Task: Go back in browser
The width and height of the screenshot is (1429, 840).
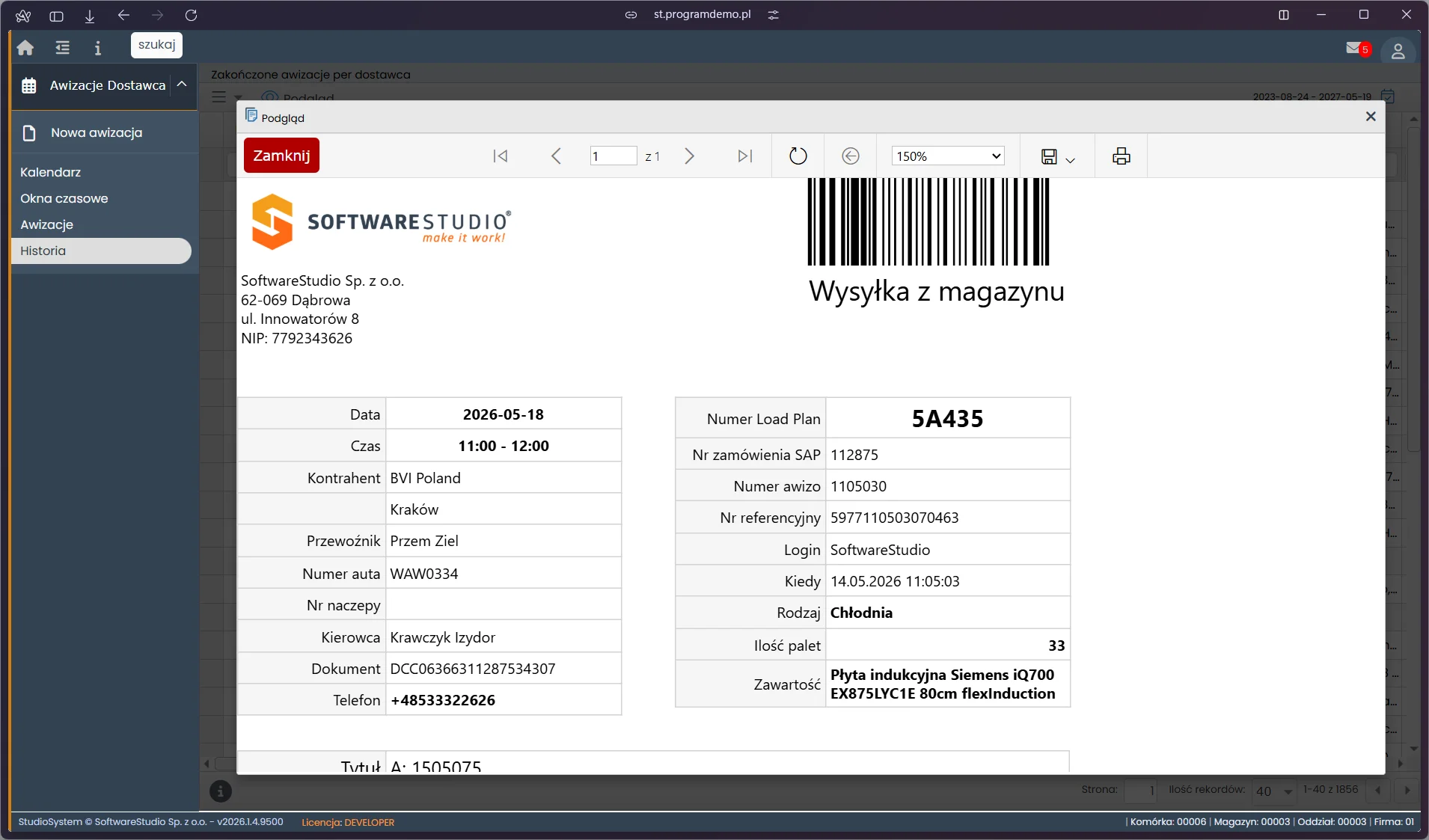Action: coord(123,15)
